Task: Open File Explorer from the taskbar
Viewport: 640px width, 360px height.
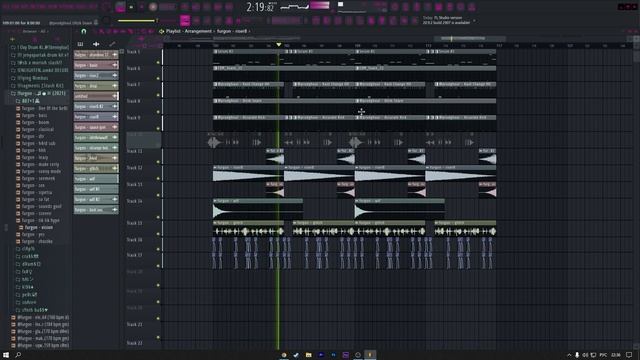Action: tap(309, 355)
